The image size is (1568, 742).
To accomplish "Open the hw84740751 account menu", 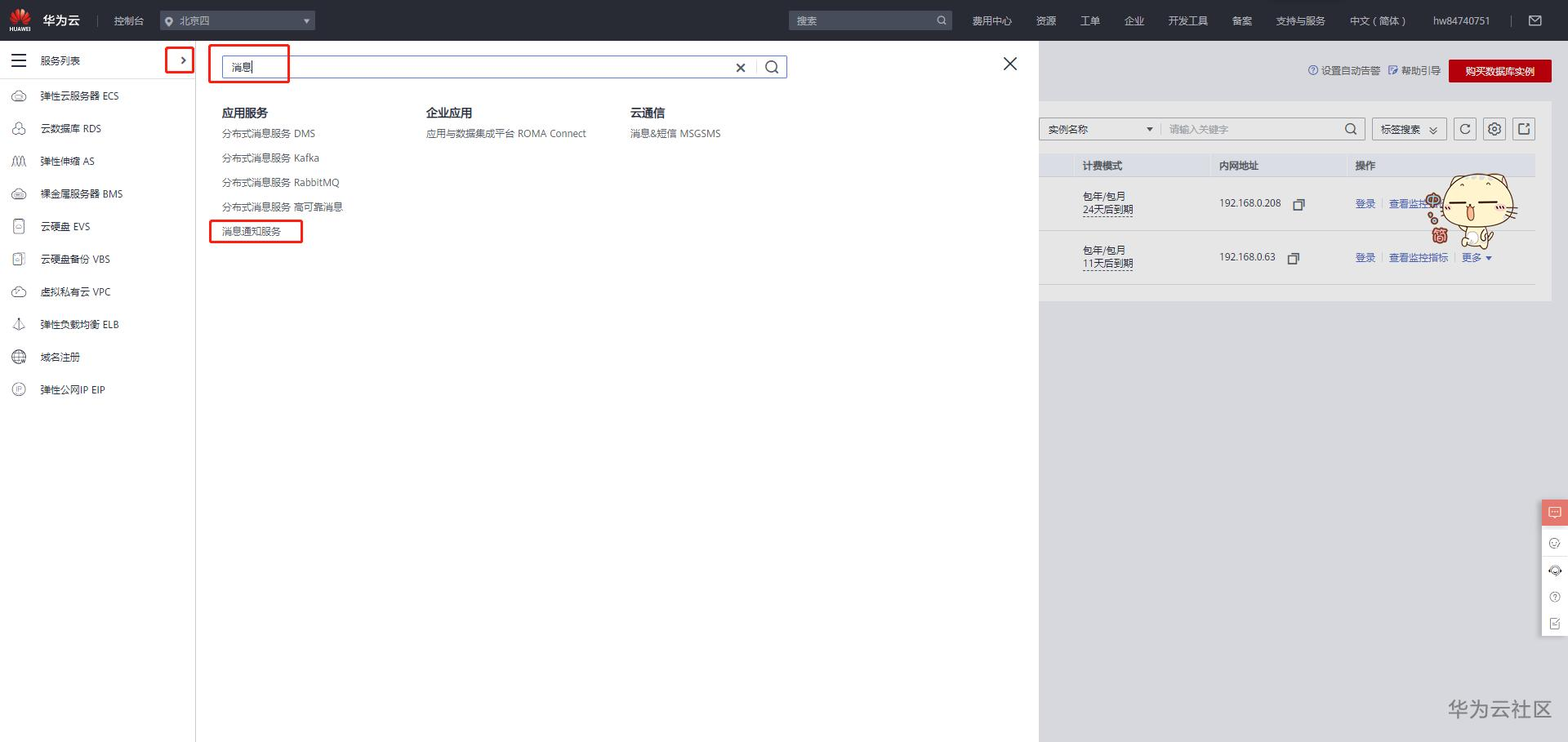I will click(1462, 21).
